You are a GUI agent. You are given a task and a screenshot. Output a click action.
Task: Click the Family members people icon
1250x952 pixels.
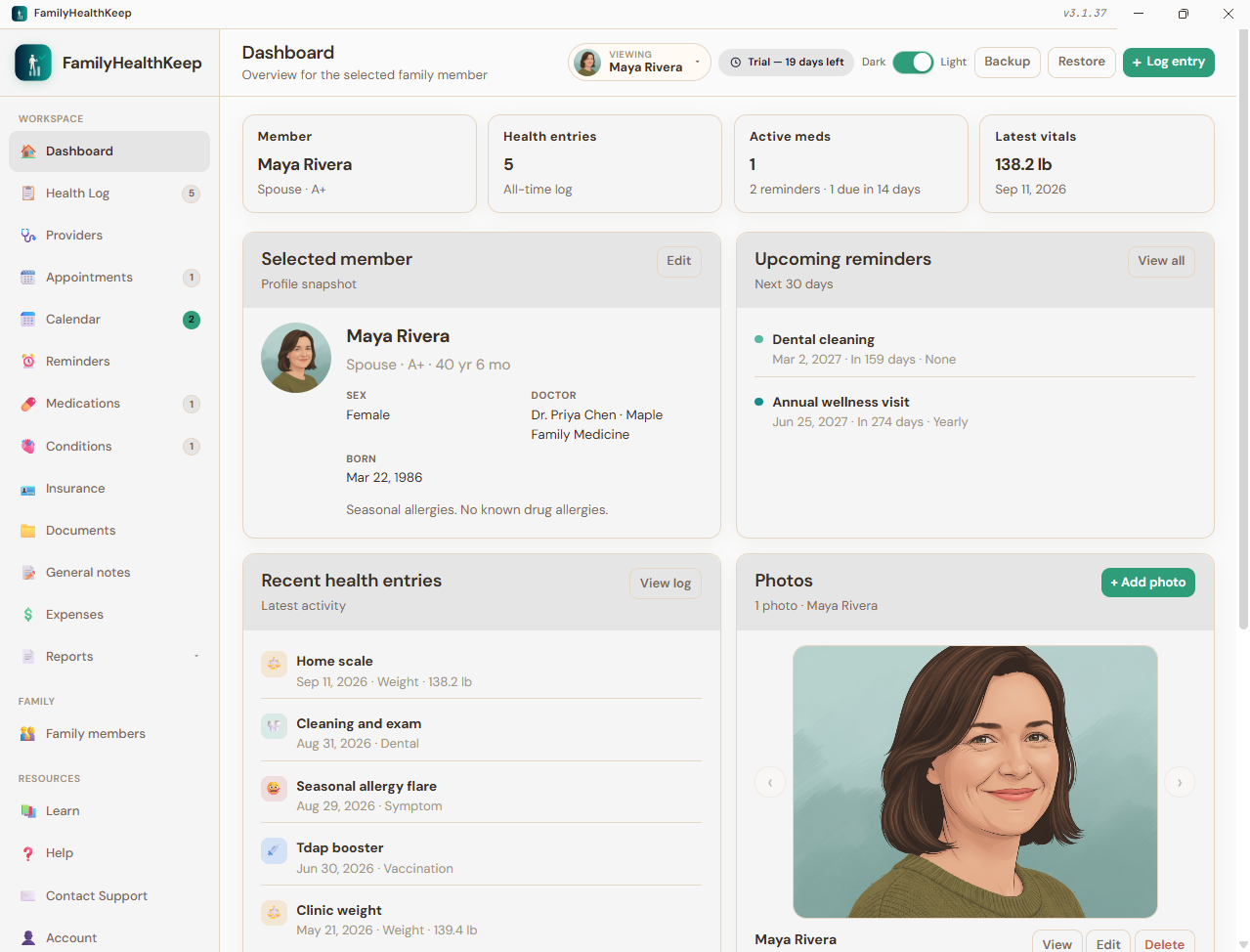(28, 734)
